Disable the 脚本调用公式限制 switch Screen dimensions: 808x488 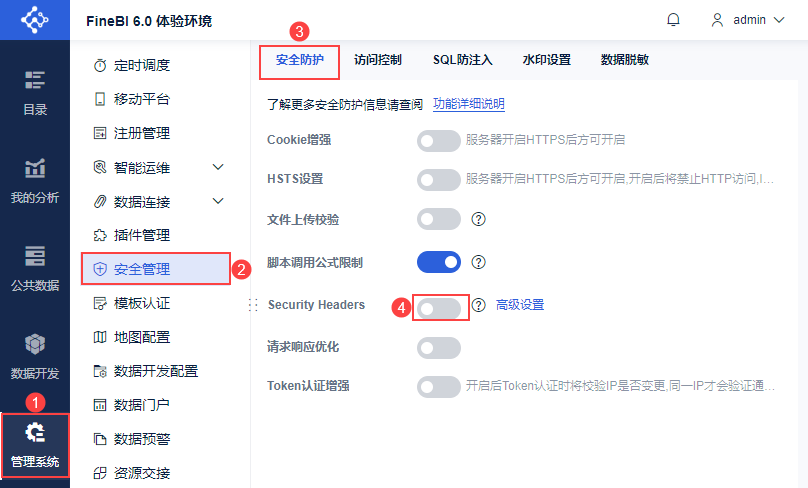coord(439,262)
